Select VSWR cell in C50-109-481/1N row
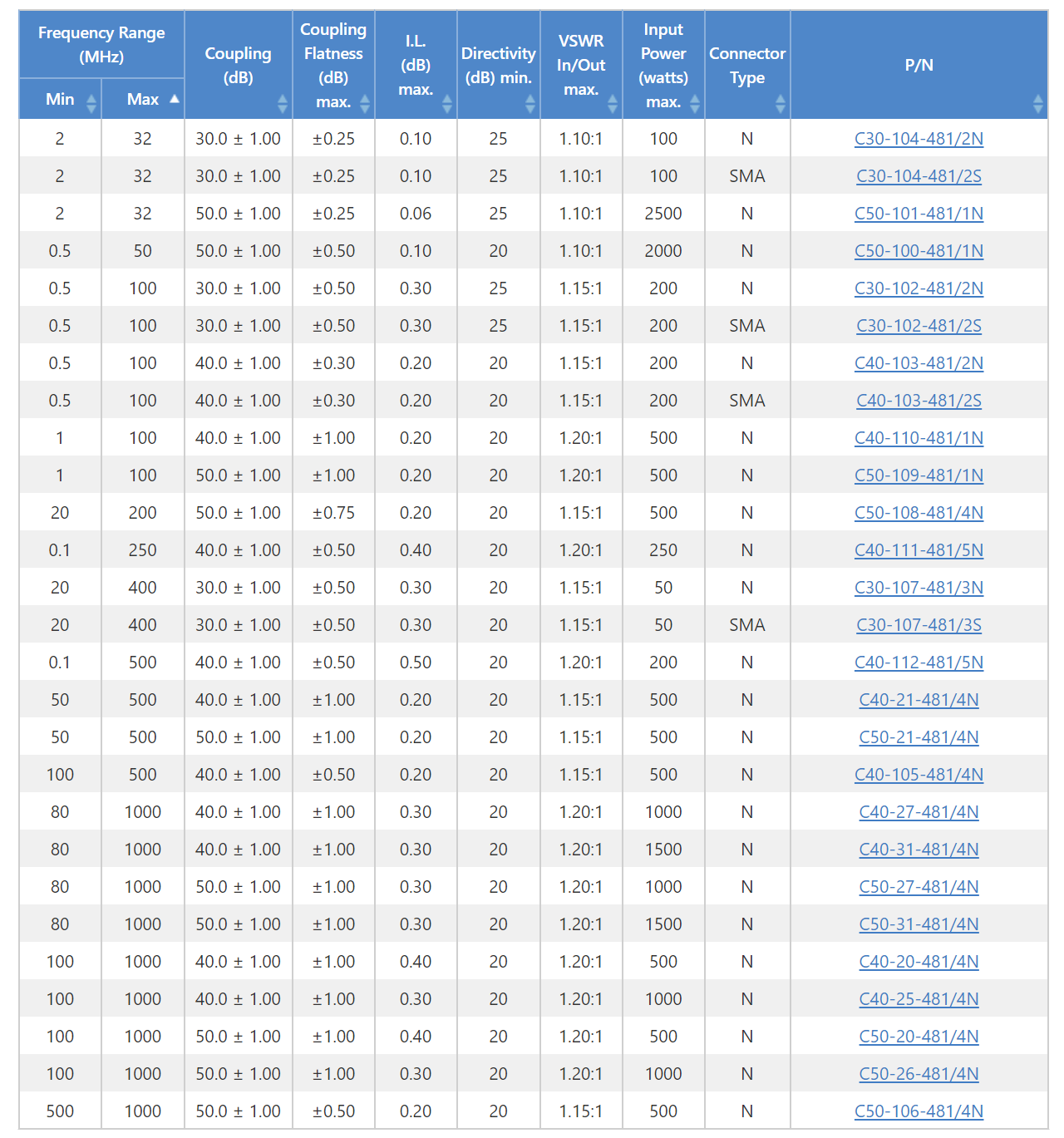 tap(581, 475)
